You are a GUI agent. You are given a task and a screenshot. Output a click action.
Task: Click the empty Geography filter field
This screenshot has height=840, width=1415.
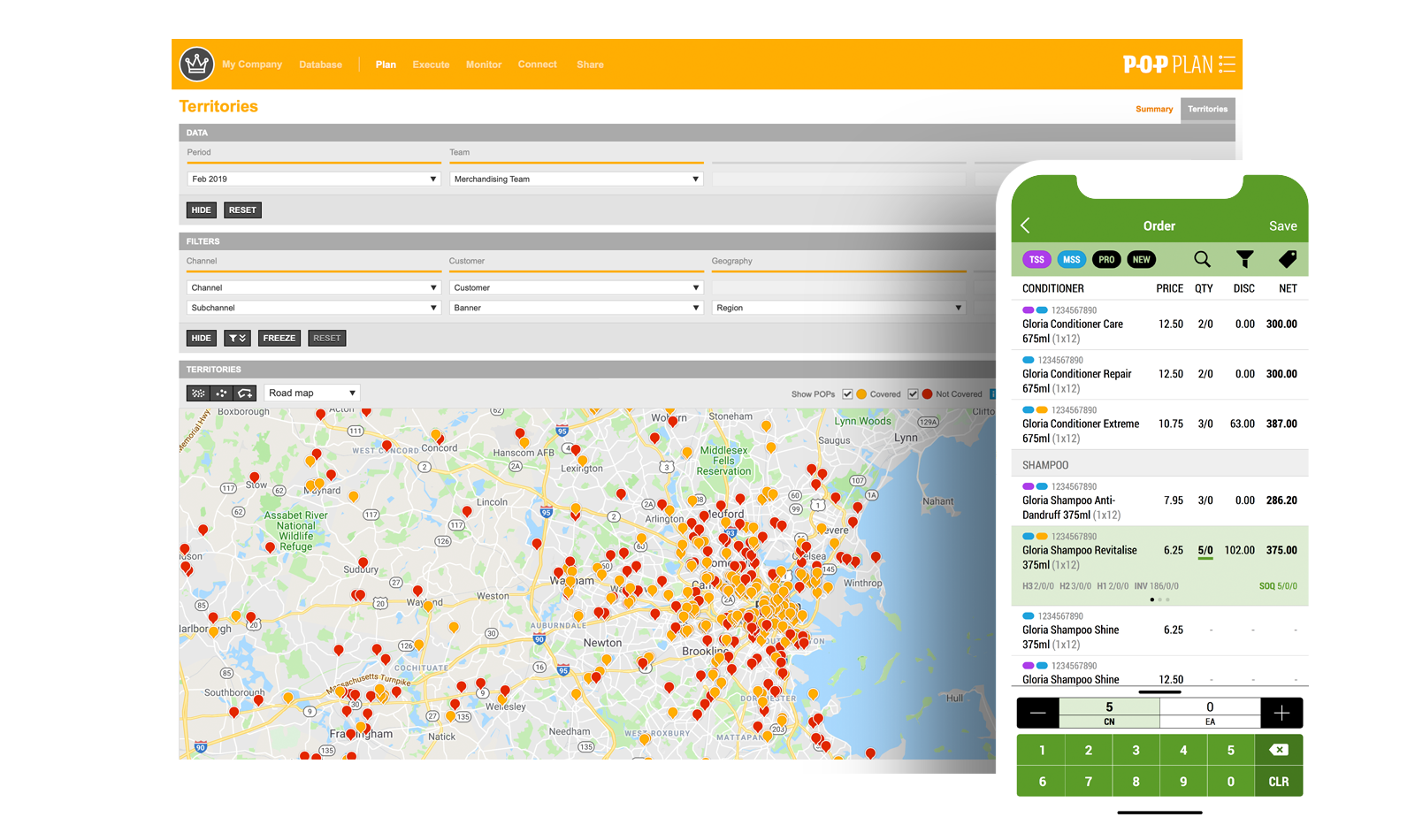pos(838,287)
